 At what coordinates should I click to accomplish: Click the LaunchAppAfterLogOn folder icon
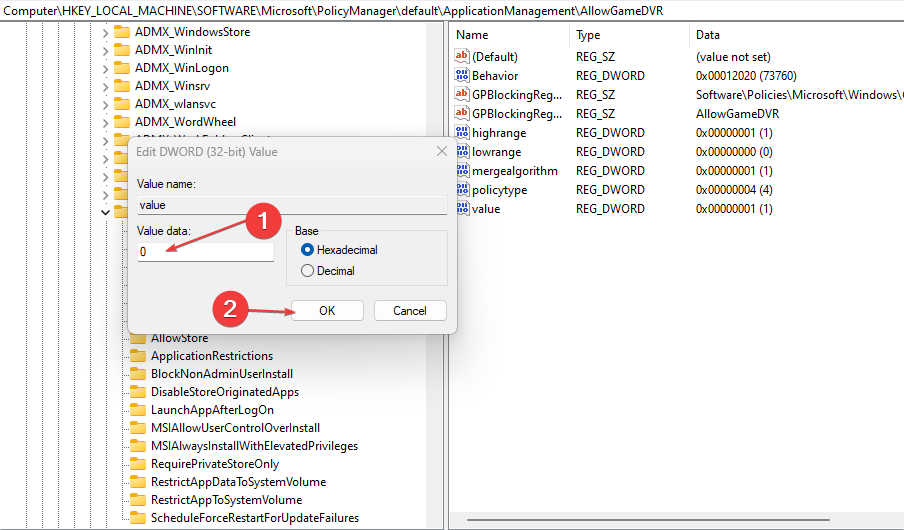(138, 409)
